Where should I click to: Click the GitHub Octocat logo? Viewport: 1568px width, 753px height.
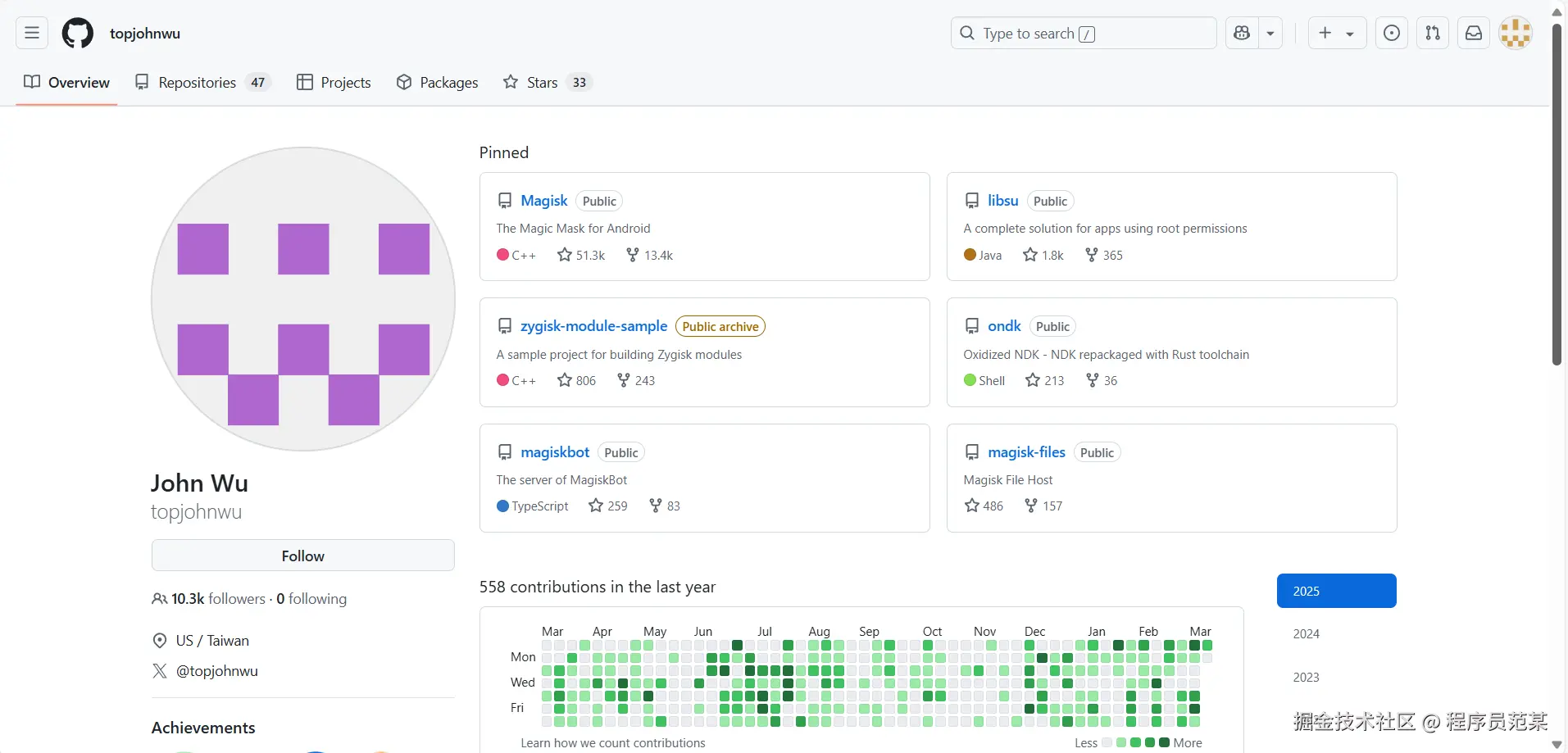pyautogui.click(x=78, y=34)
